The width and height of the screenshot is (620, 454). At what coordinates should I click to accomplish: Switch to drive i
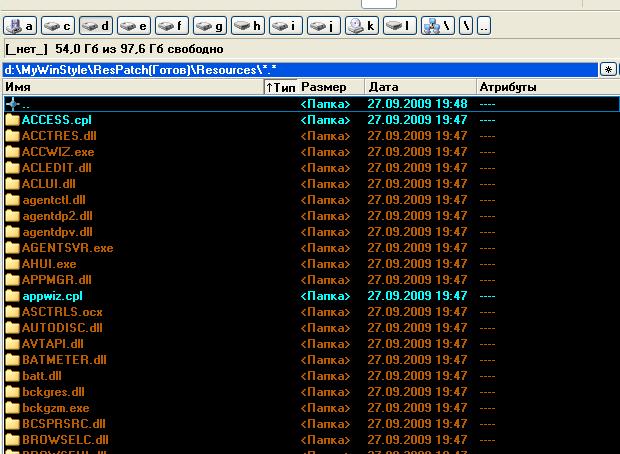click(286, 26)
